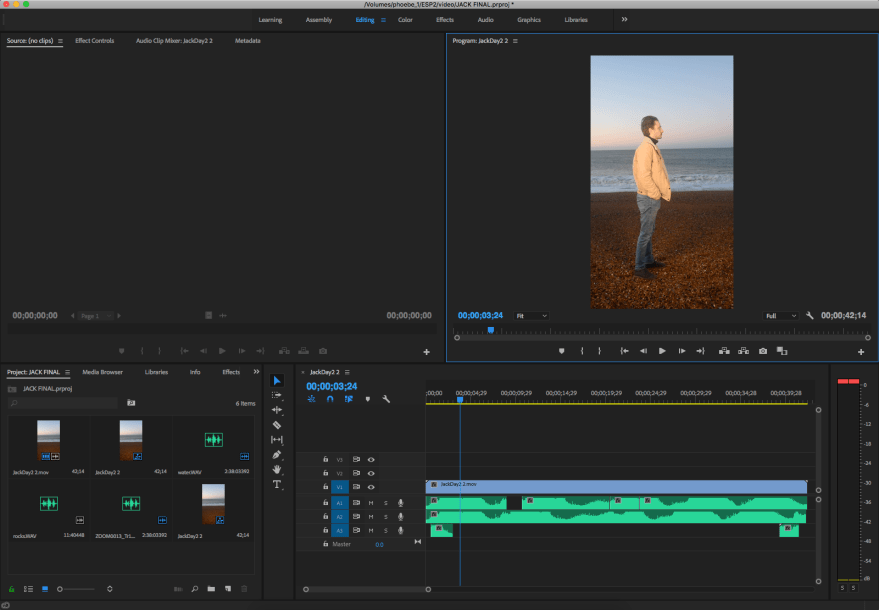The image size is (879, 610).
Task: Select the Pen tool in the tools panel
Action: click(x=278, y=455)
